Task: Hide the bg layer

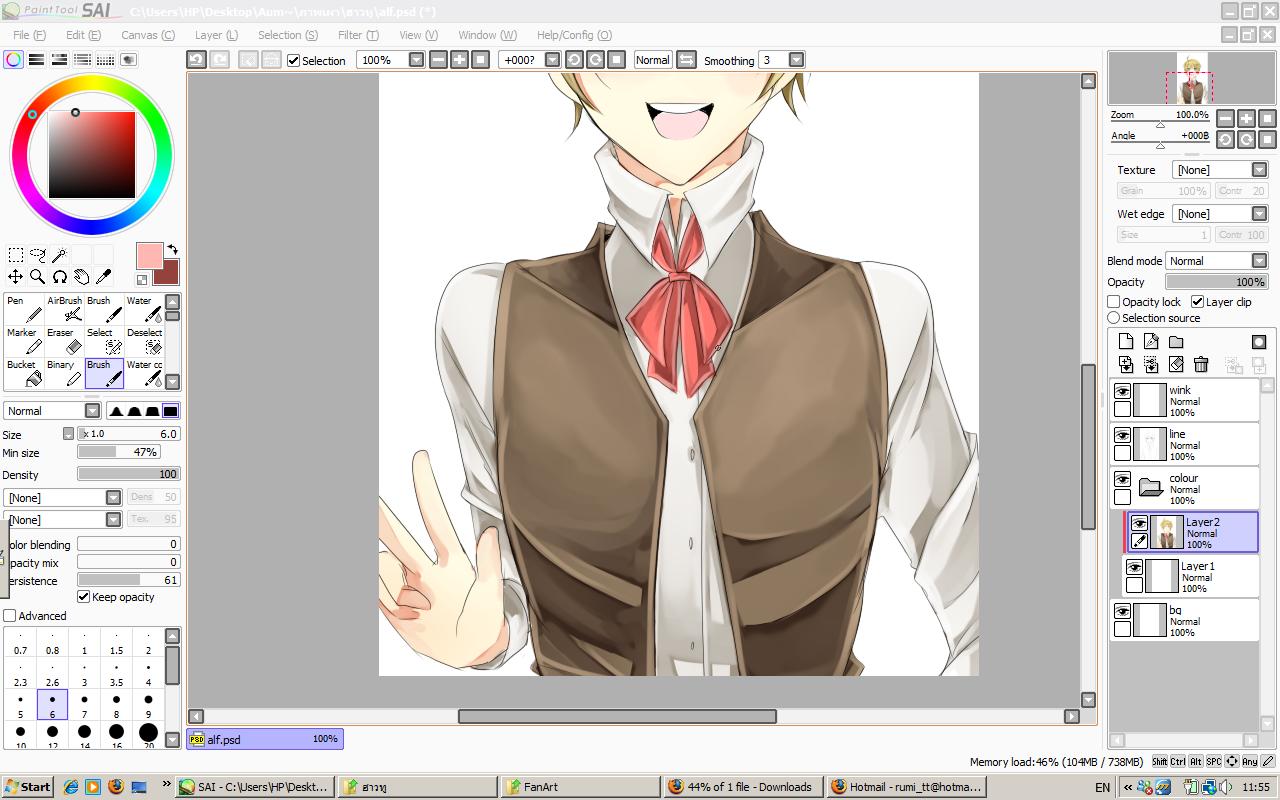Action: click(1123, 611)
